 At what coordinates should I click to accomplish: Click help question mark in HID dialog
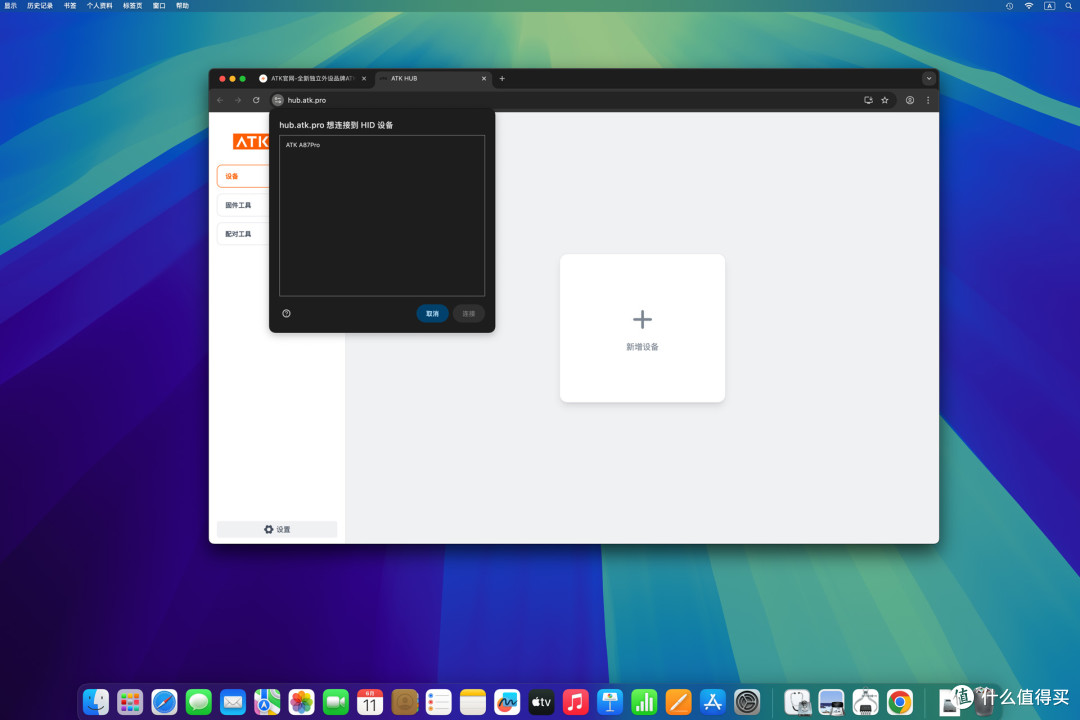pos(287,313)
